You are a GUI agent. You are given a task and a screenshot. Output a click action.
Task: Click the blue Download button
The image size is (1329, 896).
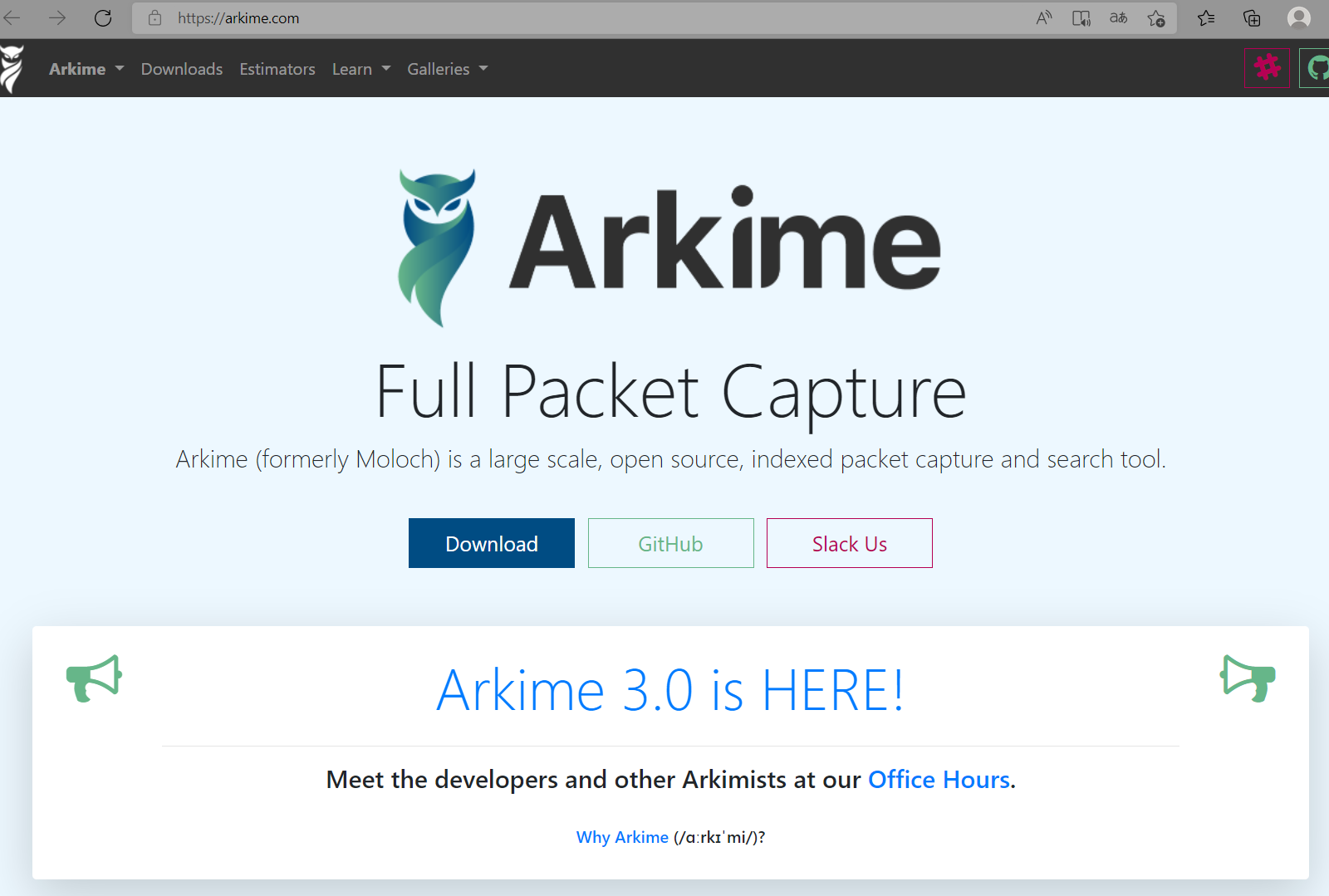(492, 543)
